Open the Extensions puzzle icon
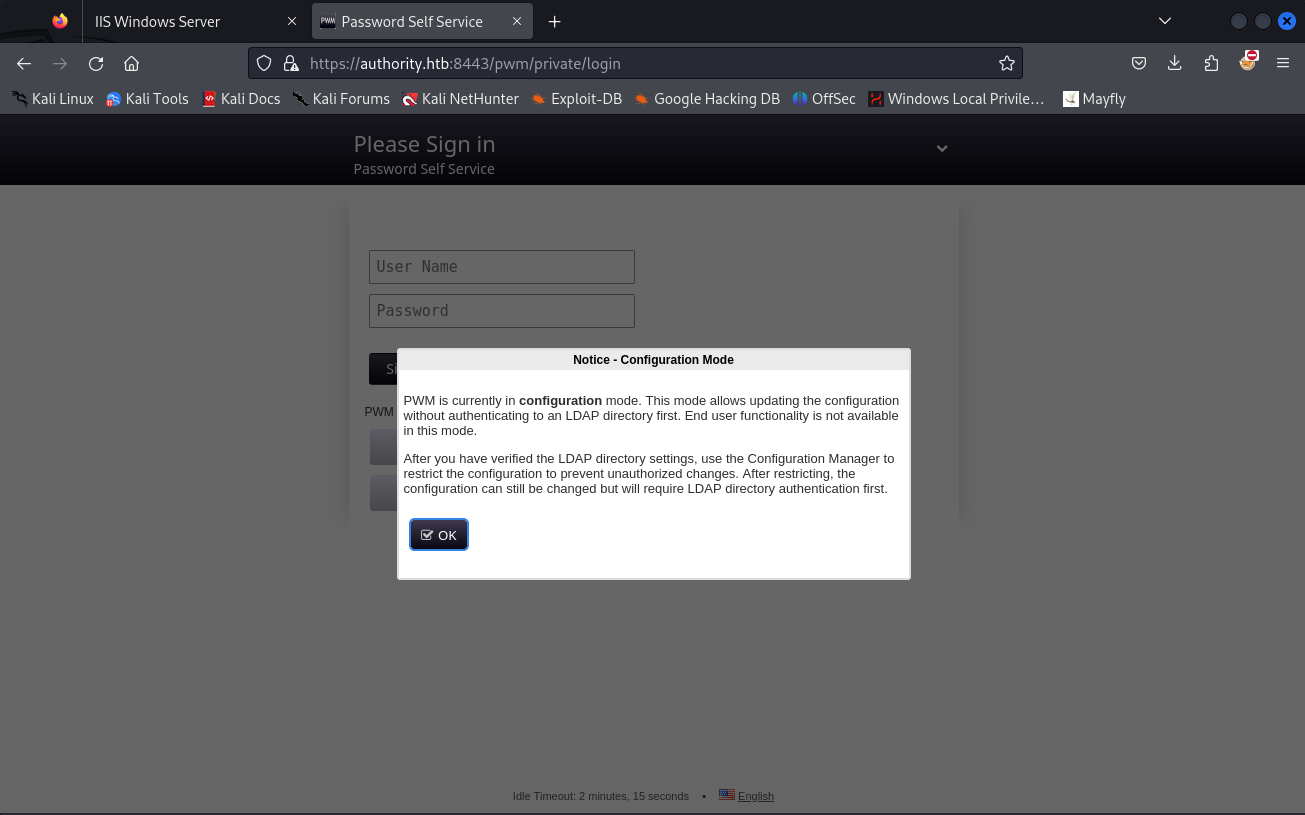 [x=1211, y=63]
